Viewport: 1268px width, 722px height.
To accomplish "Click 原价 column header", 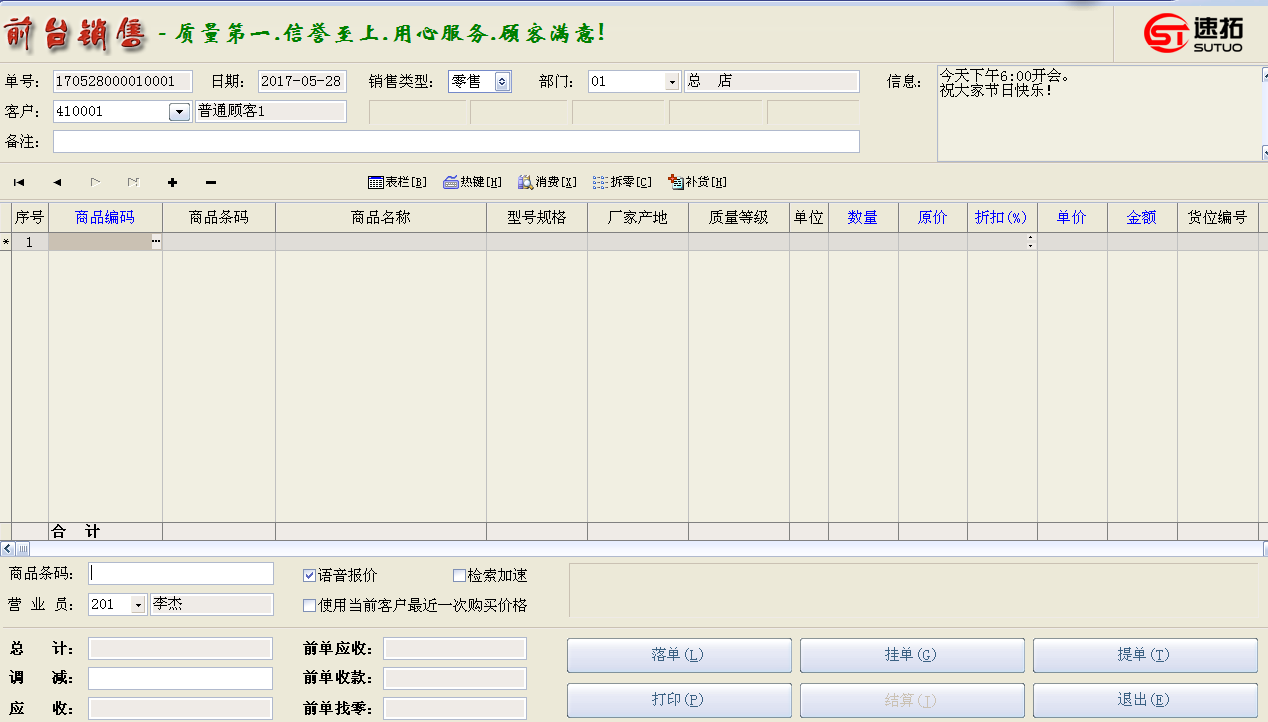I will [933, 217].
